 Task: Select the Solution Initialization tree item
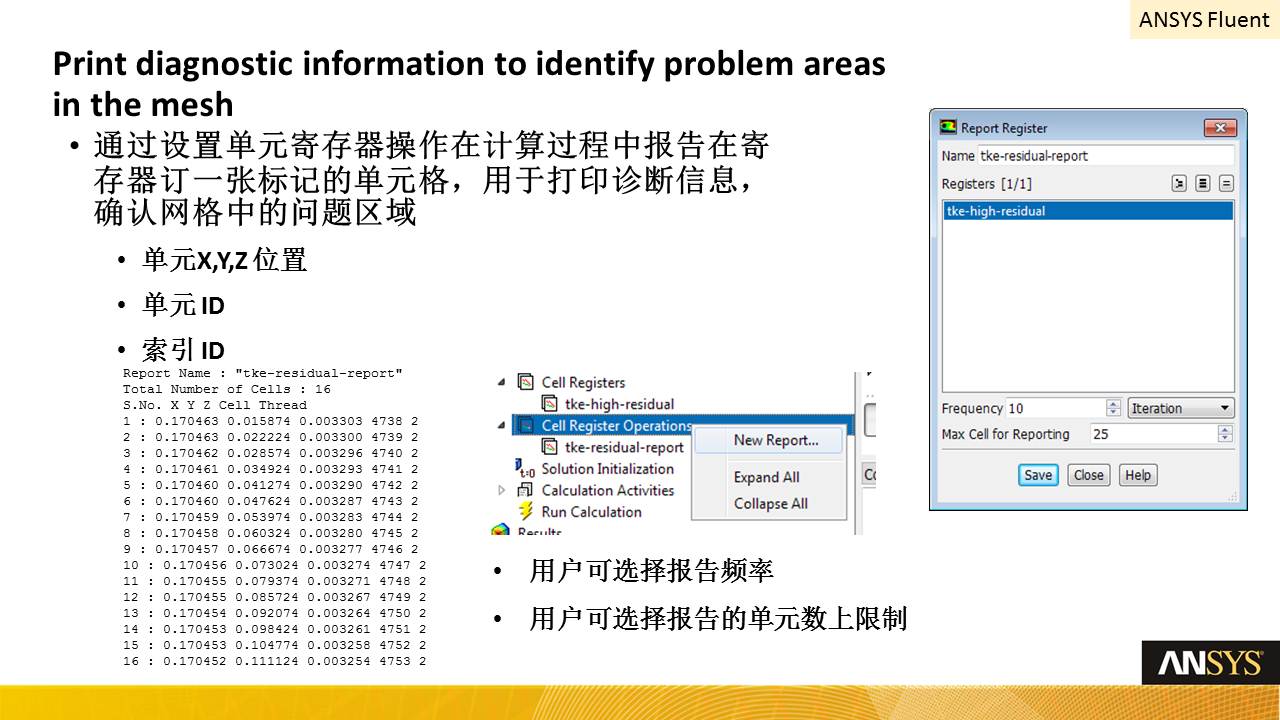click(x=608, y=469)
